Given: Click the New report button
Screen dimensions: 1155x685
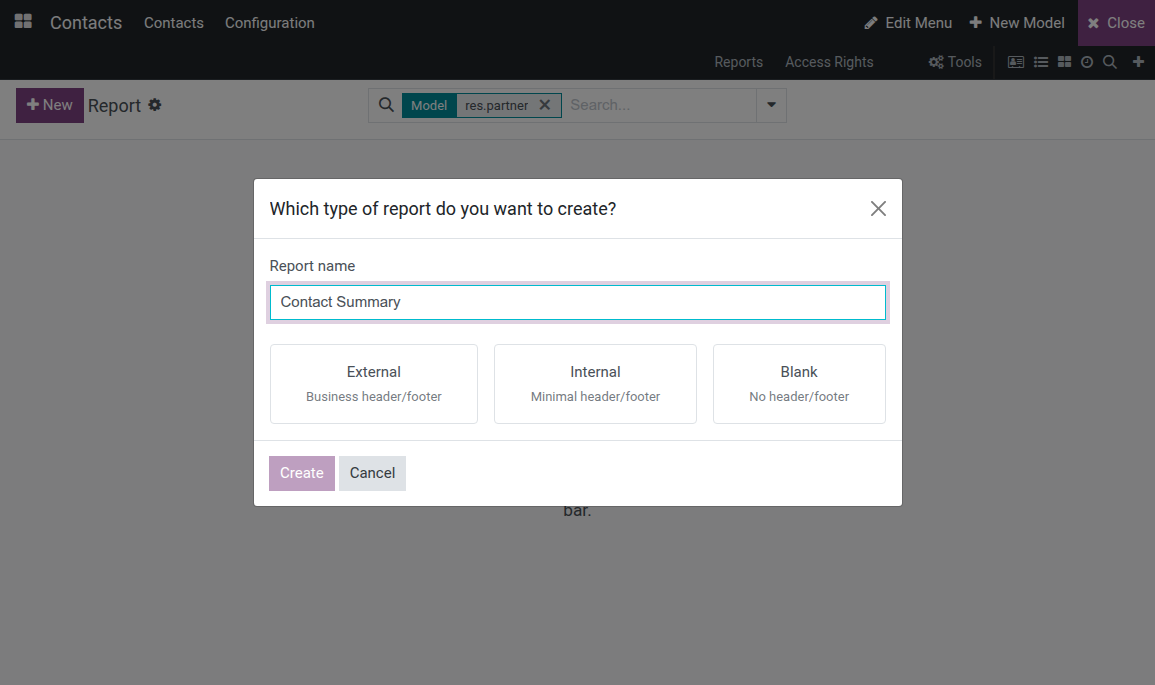Looking at the screenshot, I should [x=50, y=105].
